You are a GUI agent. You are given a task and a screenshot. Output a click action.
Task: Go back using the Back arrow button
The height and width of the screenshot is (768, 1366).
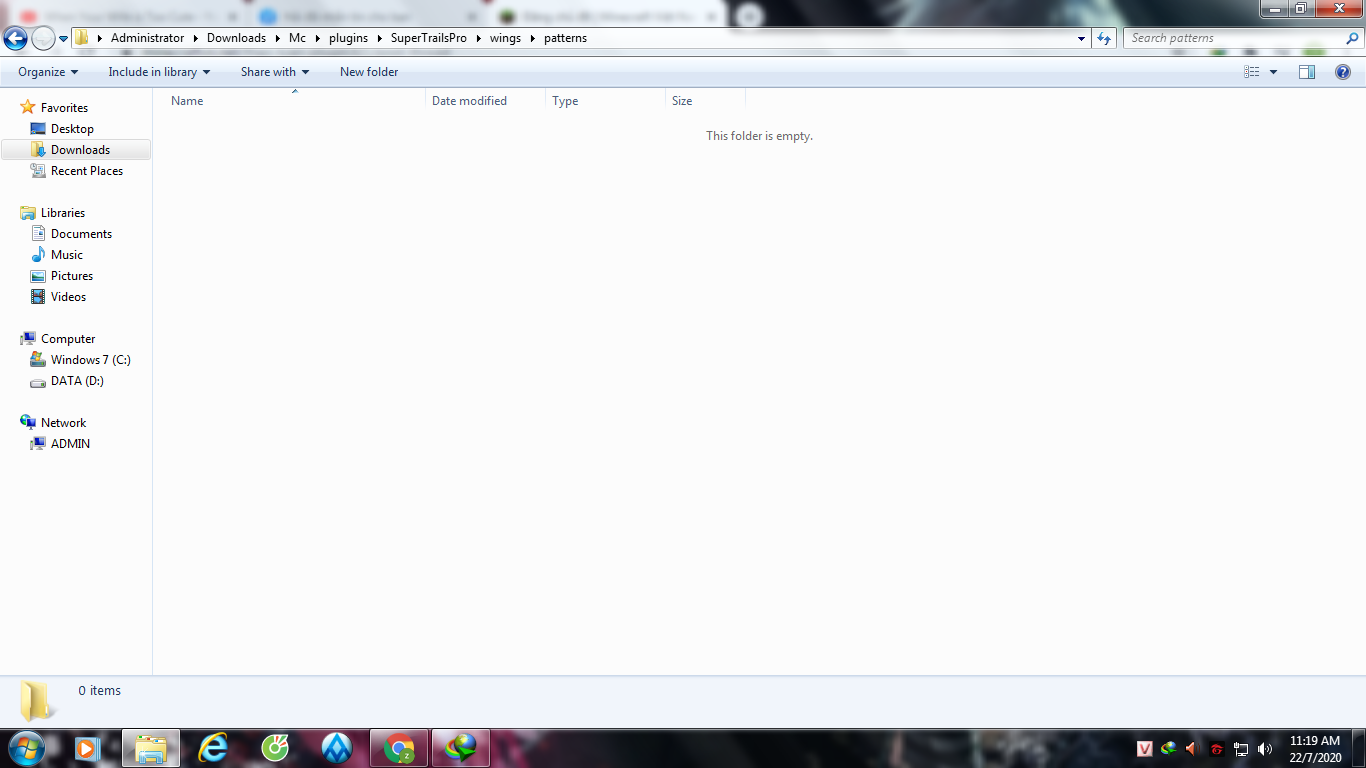tap(15, 39)
